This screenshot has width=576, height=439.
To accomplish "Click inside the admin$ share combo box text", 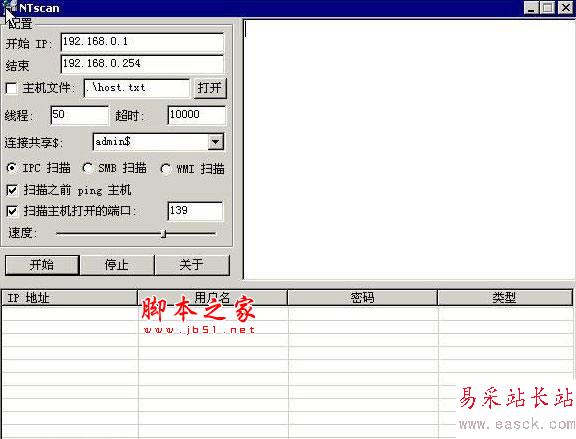I will click(x=151, y=142).
